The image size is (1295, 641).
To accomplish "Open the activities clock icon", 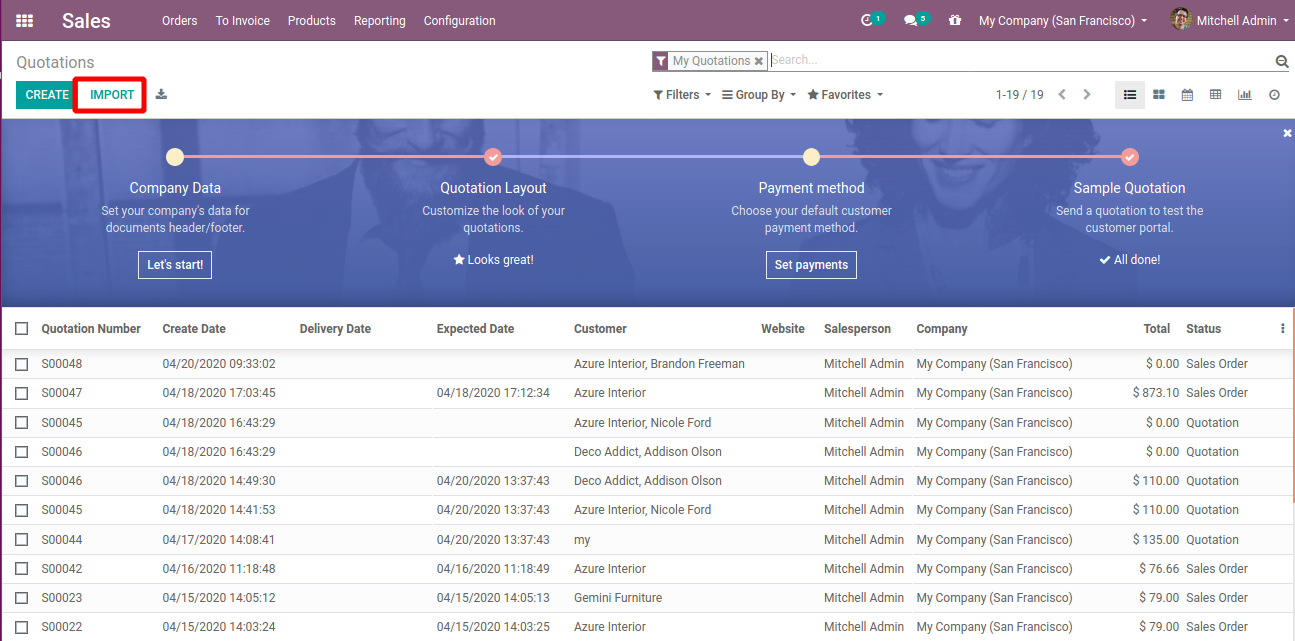I will [867, 20].
